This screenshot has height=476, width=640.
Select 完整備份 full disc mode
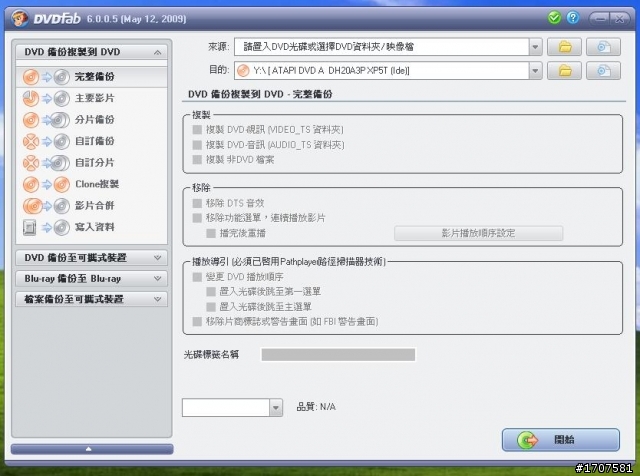tap(92, 77)
